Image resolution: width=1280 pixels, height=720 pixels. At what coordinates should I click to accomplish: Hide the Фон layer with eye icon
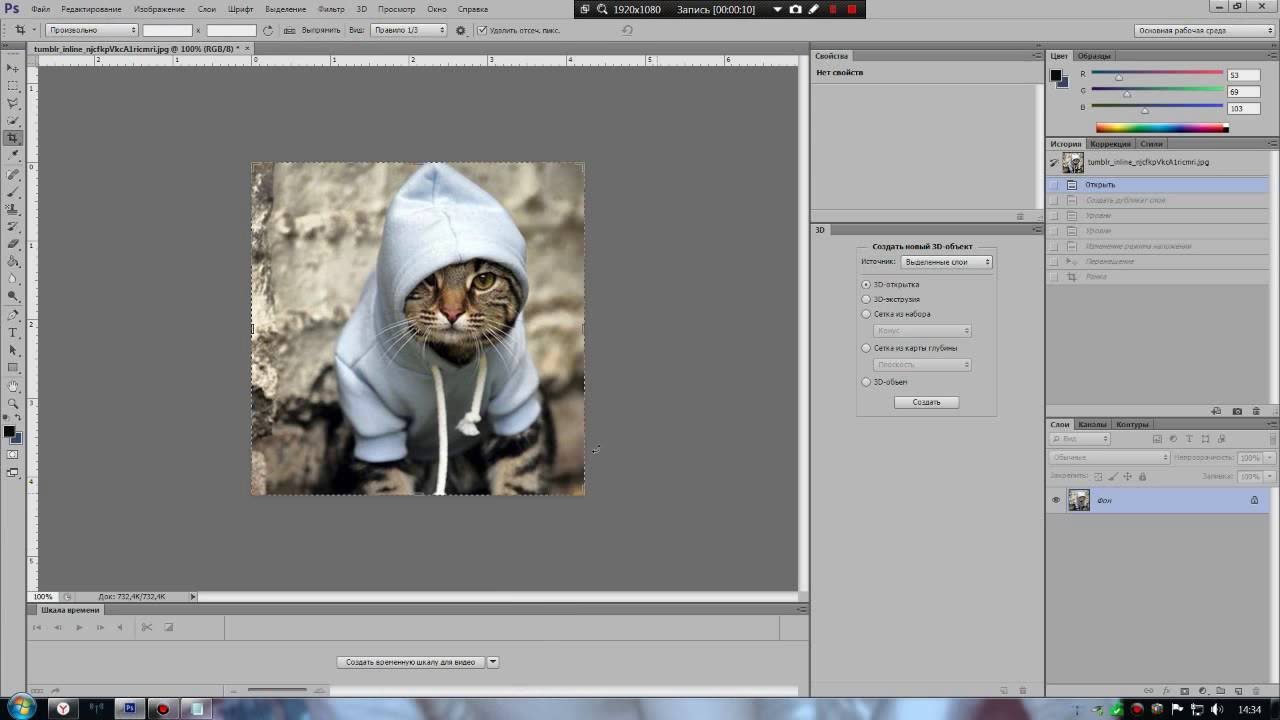tap(1055, 500)
